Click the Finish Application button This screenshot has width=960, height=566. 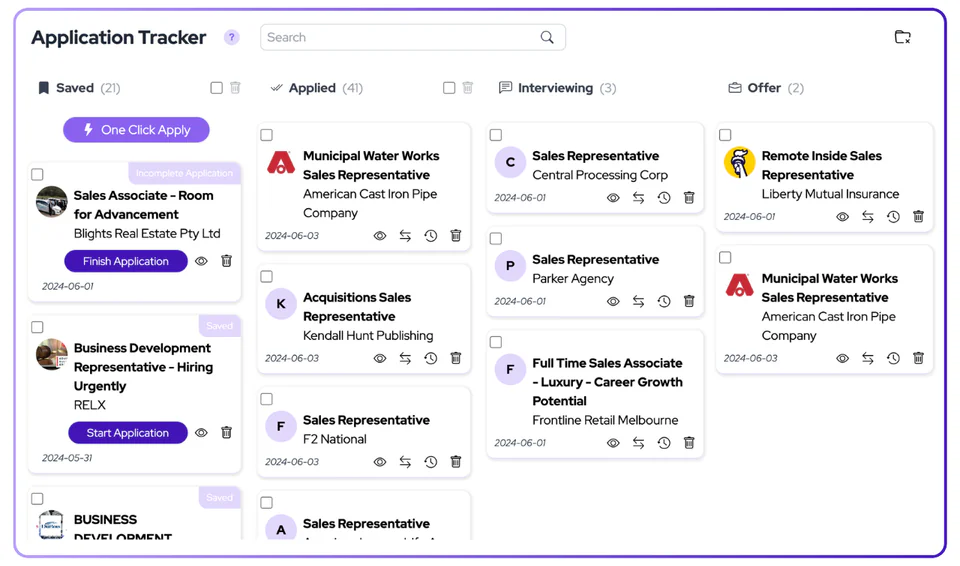point(126,262)
